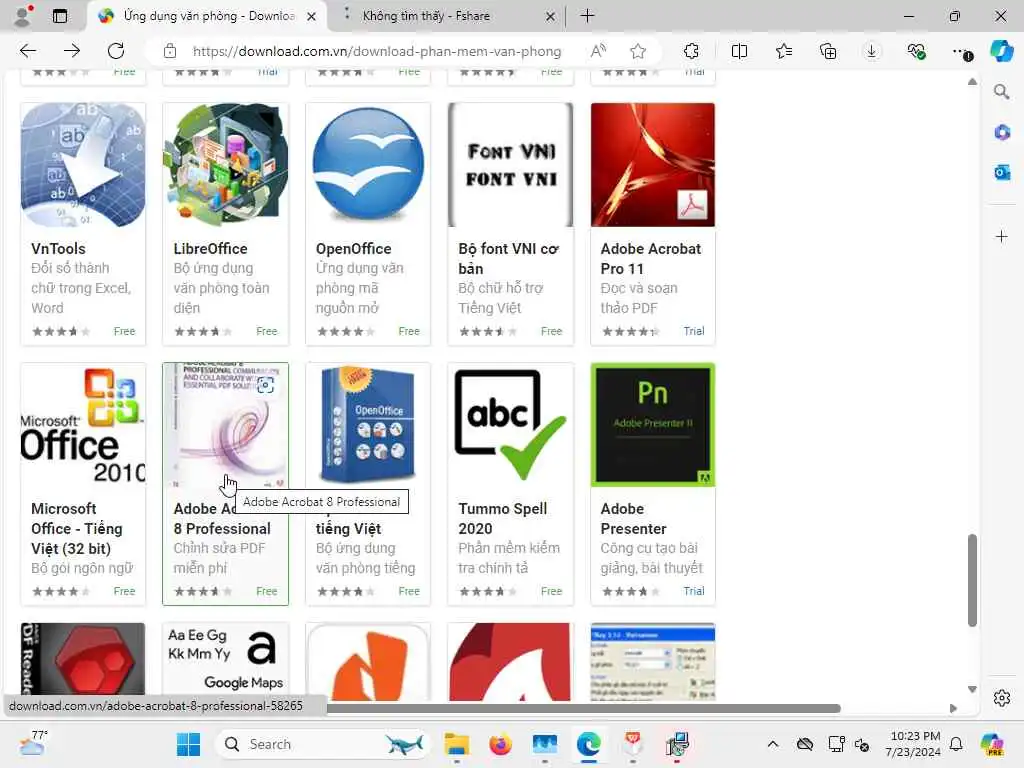Go back to the previous page
1024x768 pixels.
pos(27,51)
